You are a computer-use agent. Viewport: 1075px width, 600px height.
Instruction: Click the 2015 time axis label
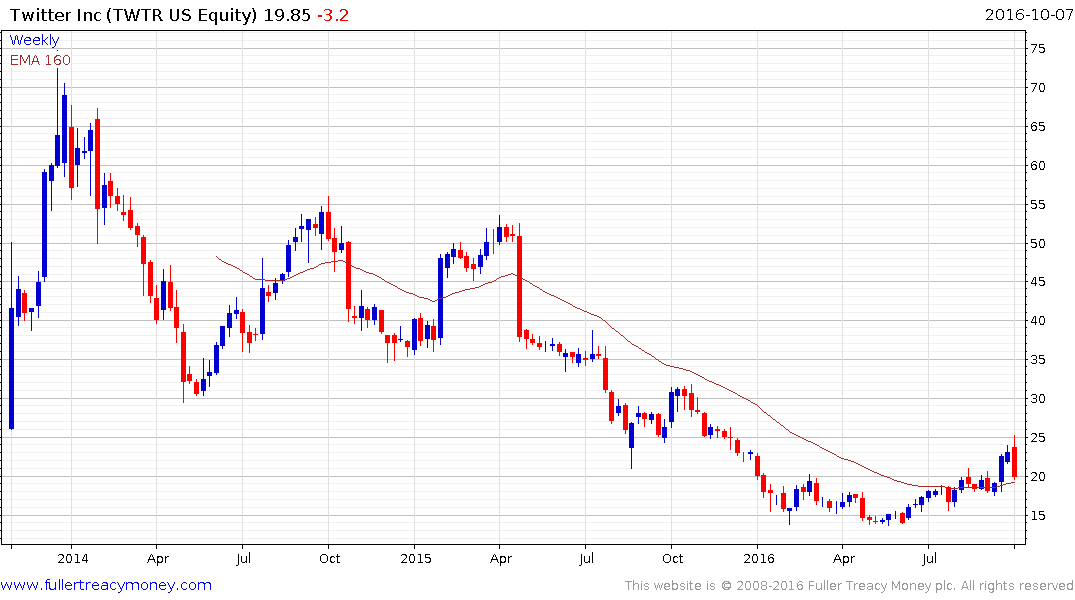coord(415,558)
